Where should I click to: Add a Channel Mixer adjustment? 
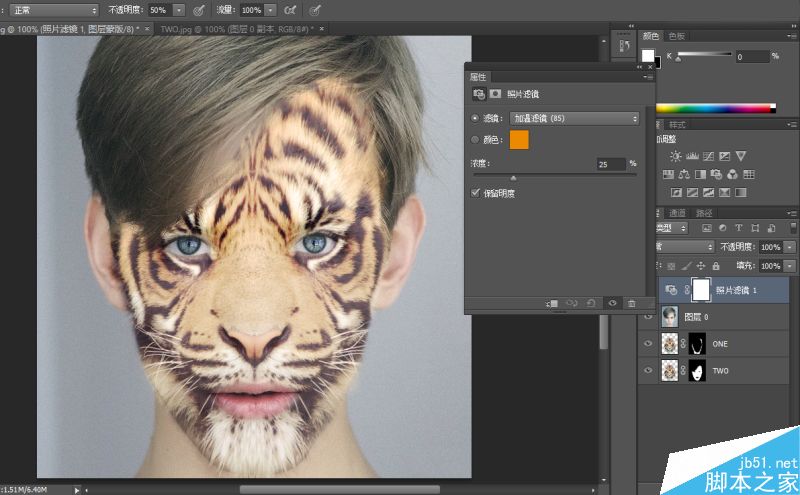click(x=733, y=175)
